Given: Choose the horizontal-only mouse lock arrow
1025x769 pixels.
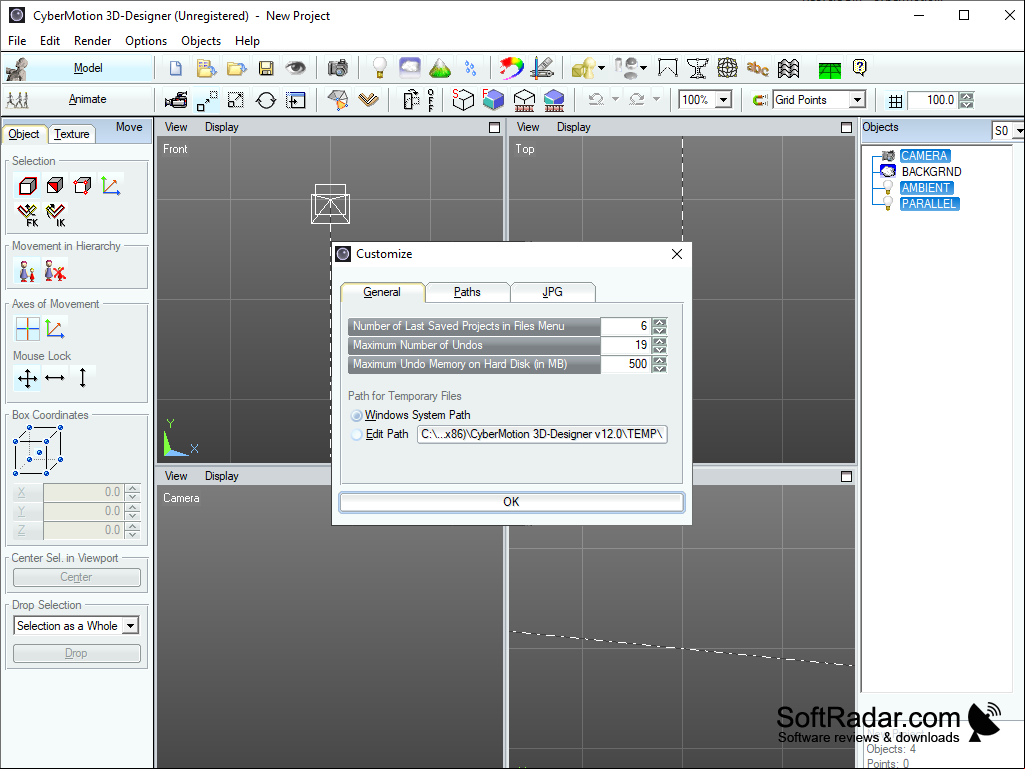Looking at the screenshot, I should (55, 378).
